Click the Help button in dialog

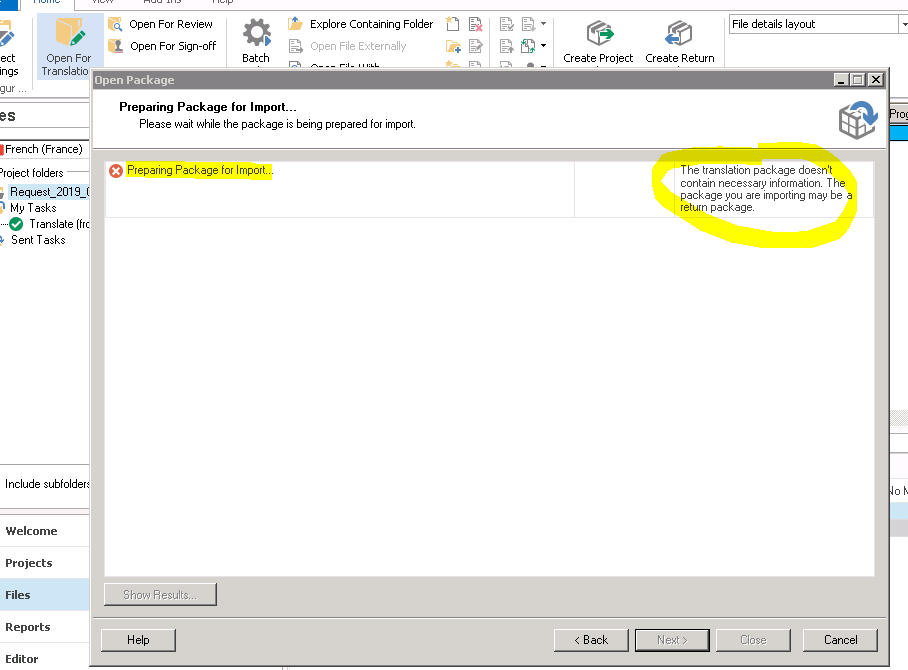click(x=138, y=640)
